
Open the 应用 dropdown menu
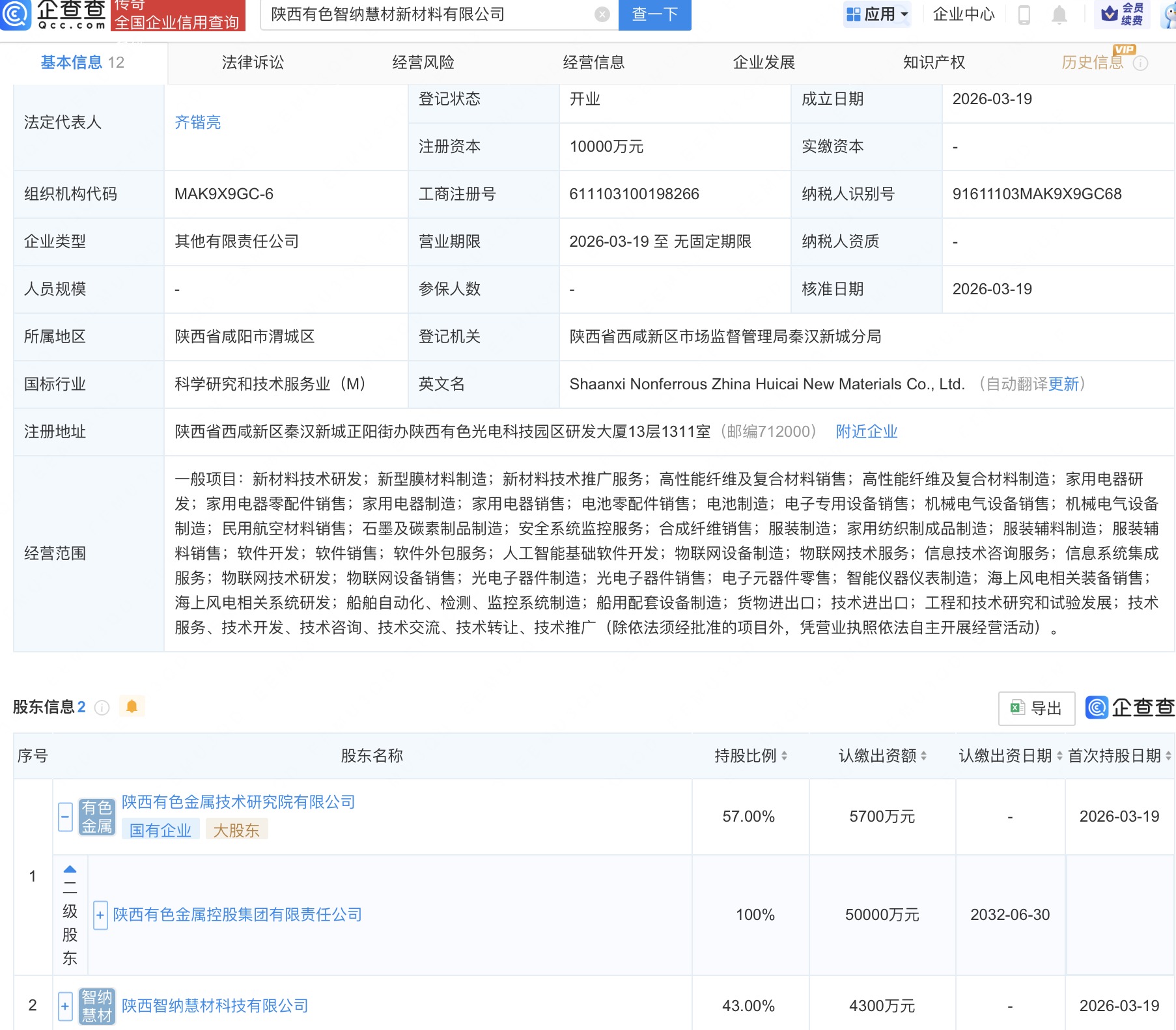pos(877,14)
